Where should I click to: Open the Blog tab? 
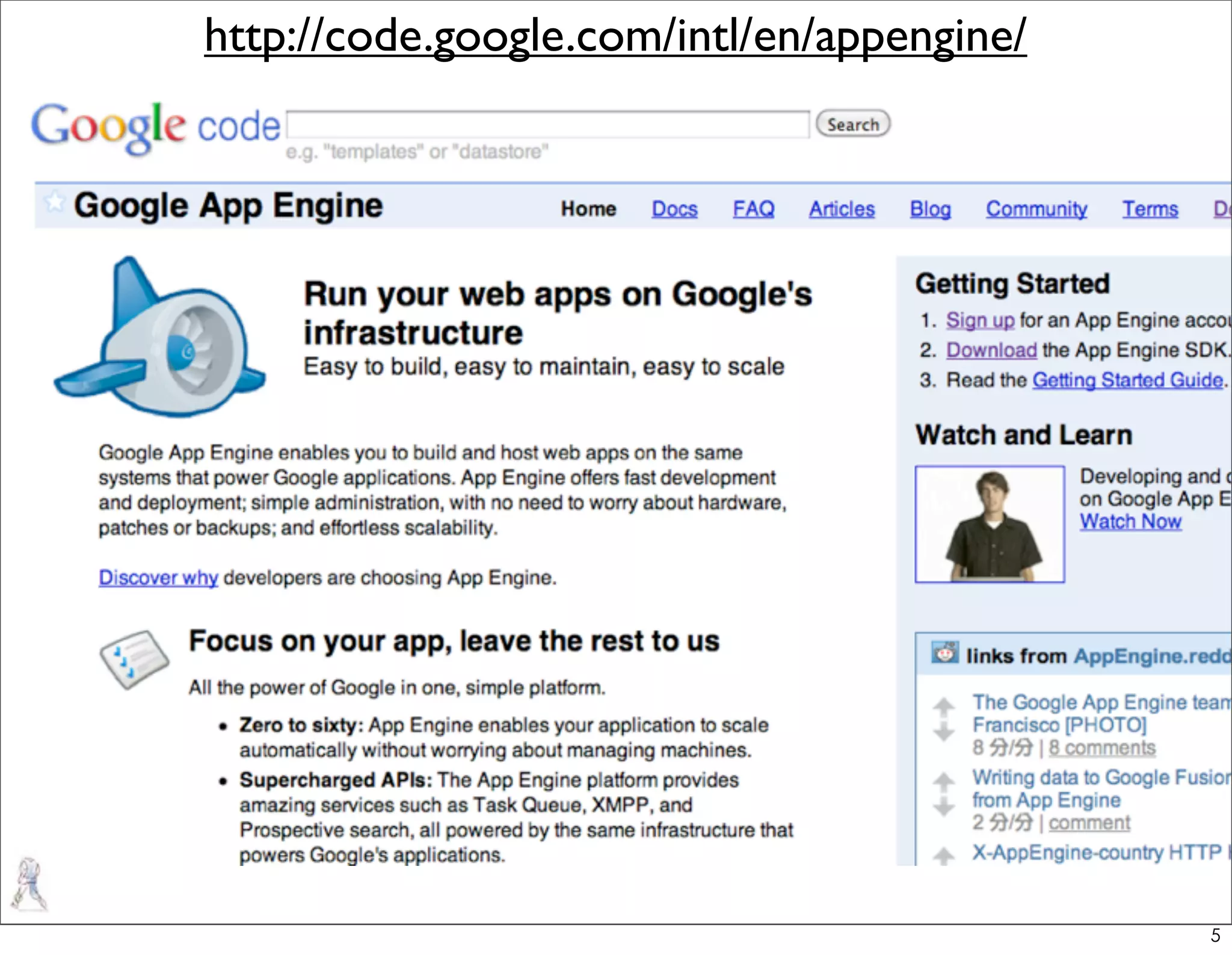pyautogui.click(x=930, y=209)
